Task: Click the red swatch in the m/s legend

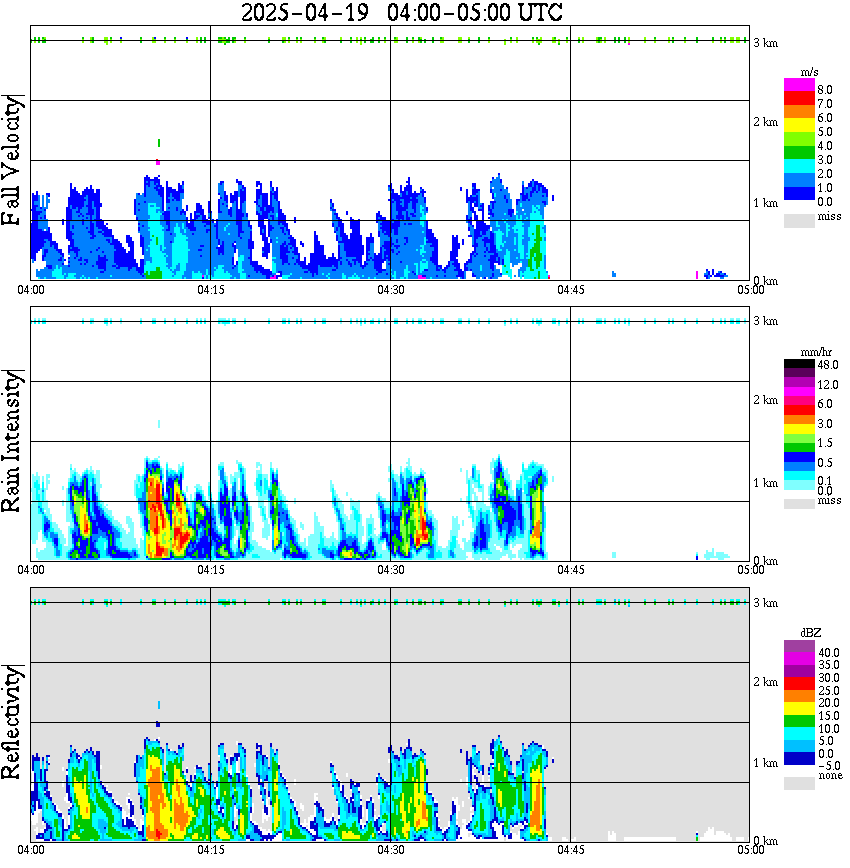Action: [799, 99]
